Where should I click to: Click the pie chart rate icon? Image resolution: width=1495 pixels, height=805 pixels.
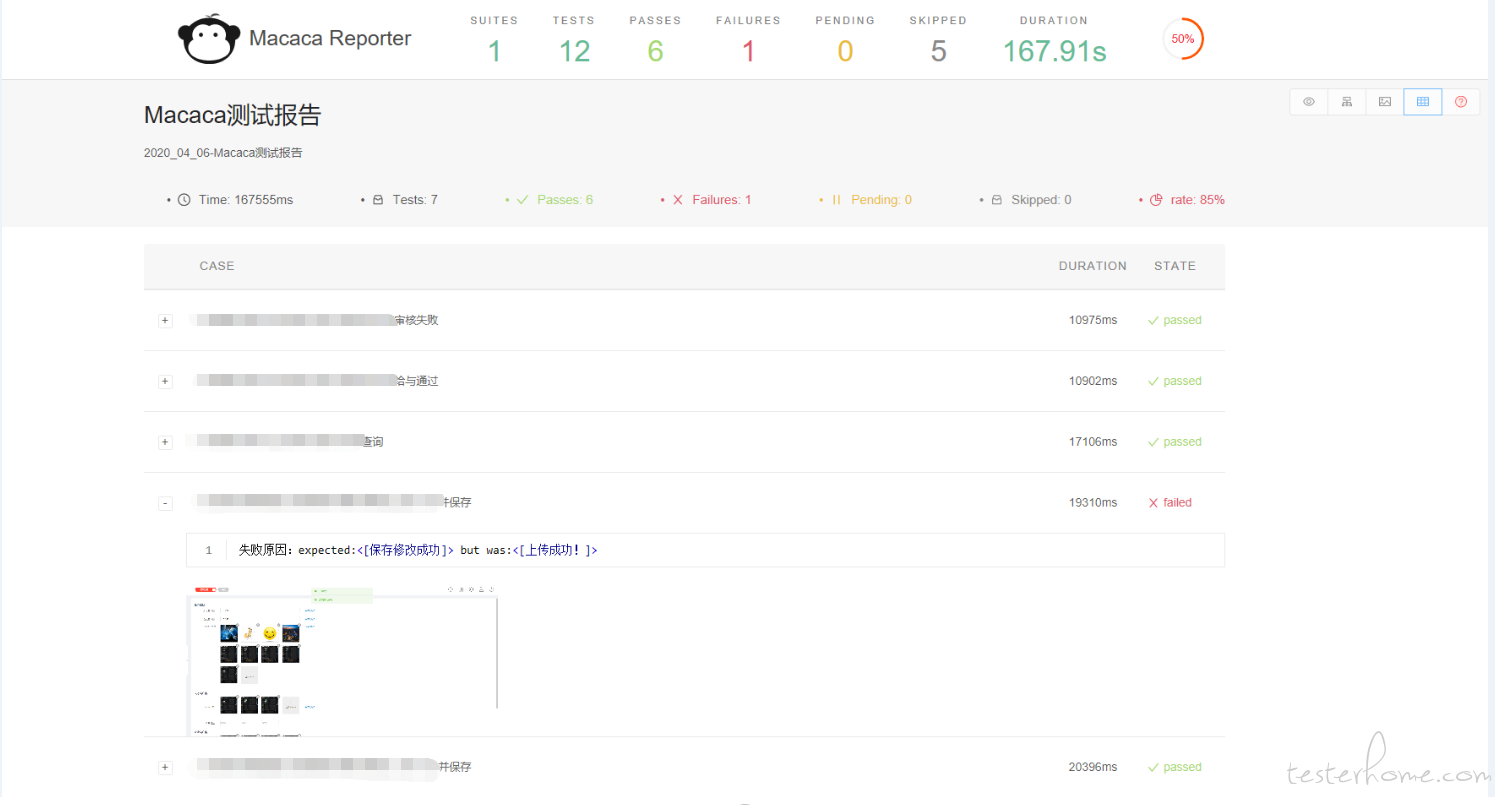1156,200
